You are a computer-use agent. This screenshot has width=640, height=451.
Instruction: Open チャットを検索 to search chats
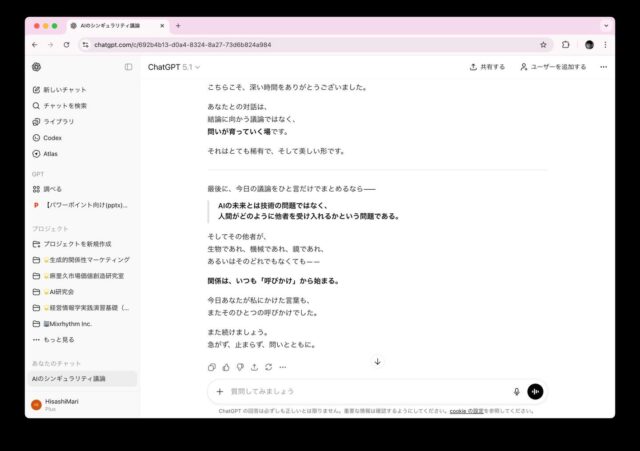(x=60, y=106)
